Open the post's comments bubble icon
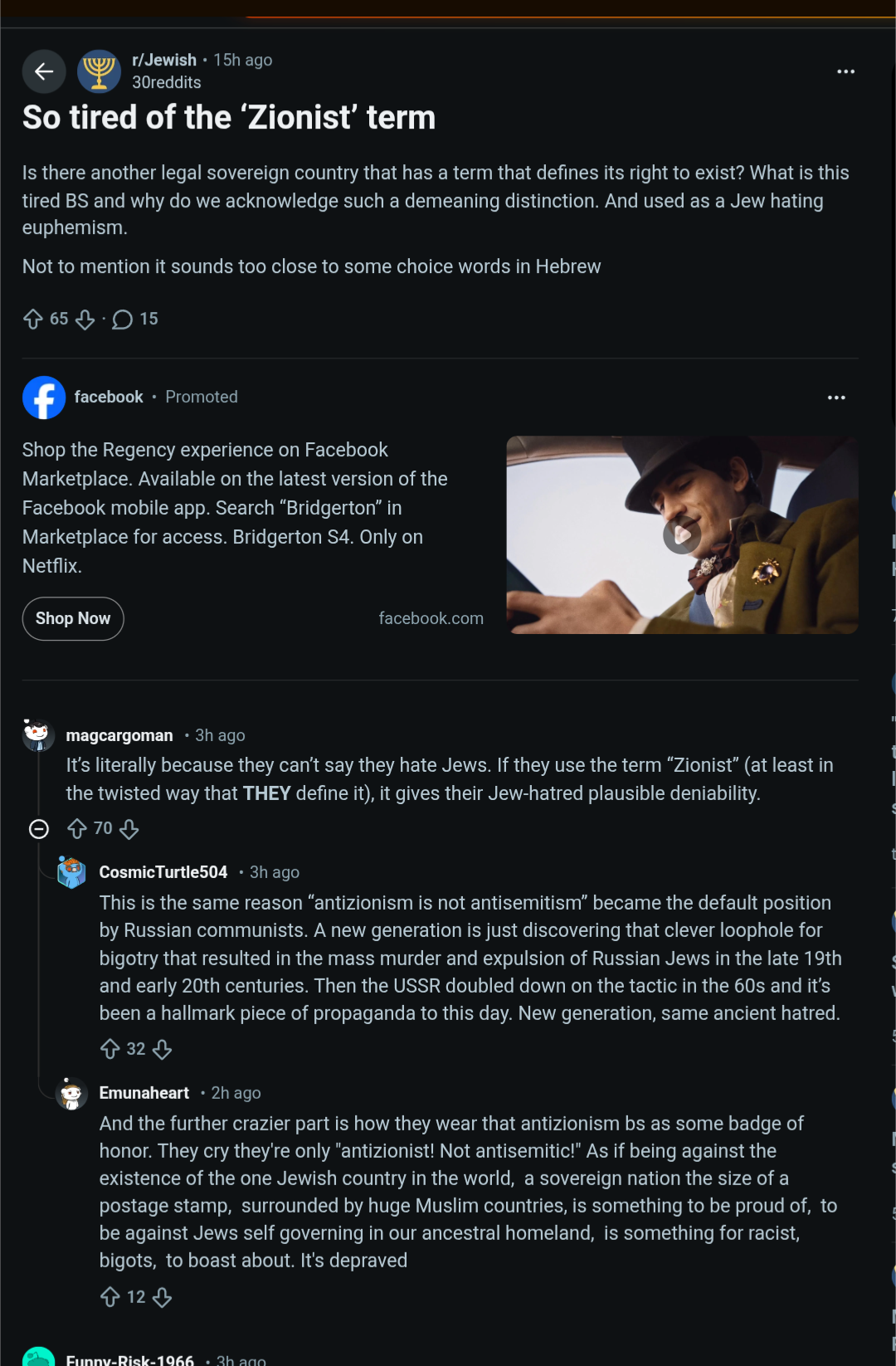This screenshot has height=1366, width=896. (122, 320)
